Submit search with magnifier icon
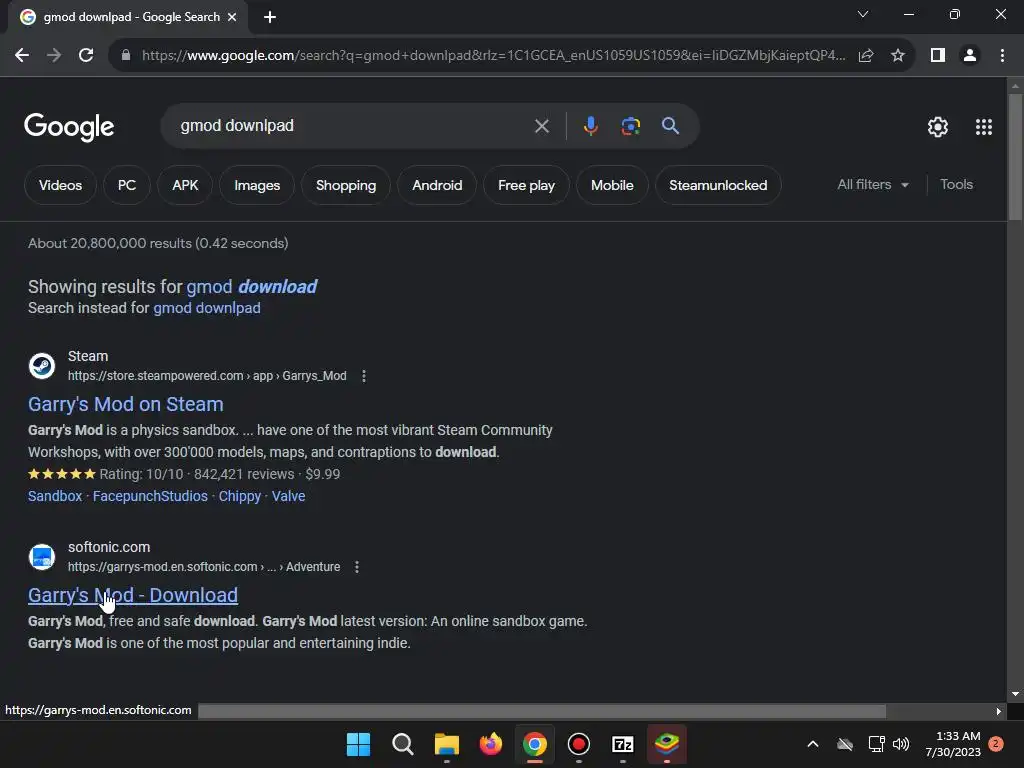This screenshot has height=768, width=1024. [670, 126]
